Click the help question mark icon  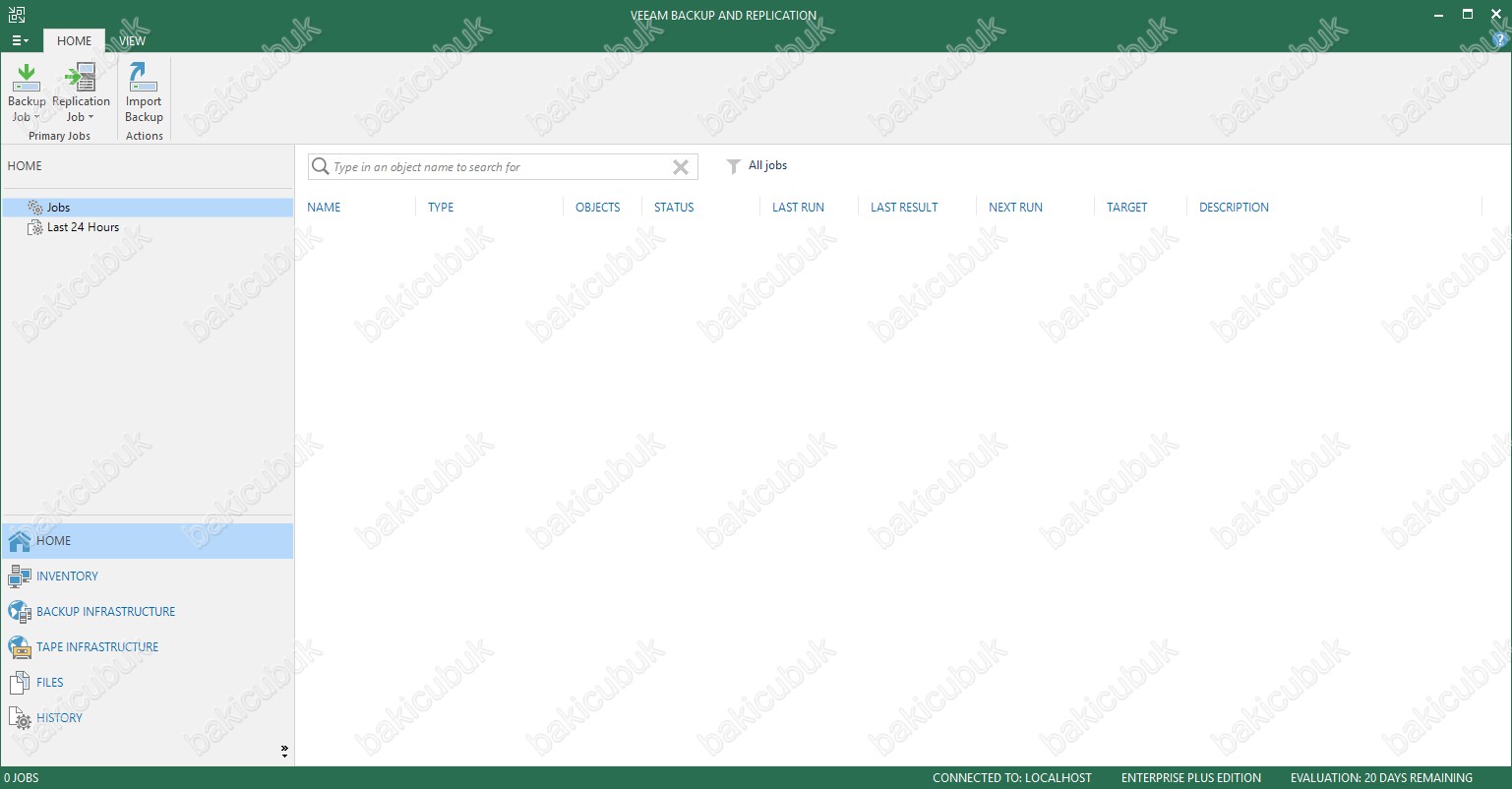tap(1500, 40)
